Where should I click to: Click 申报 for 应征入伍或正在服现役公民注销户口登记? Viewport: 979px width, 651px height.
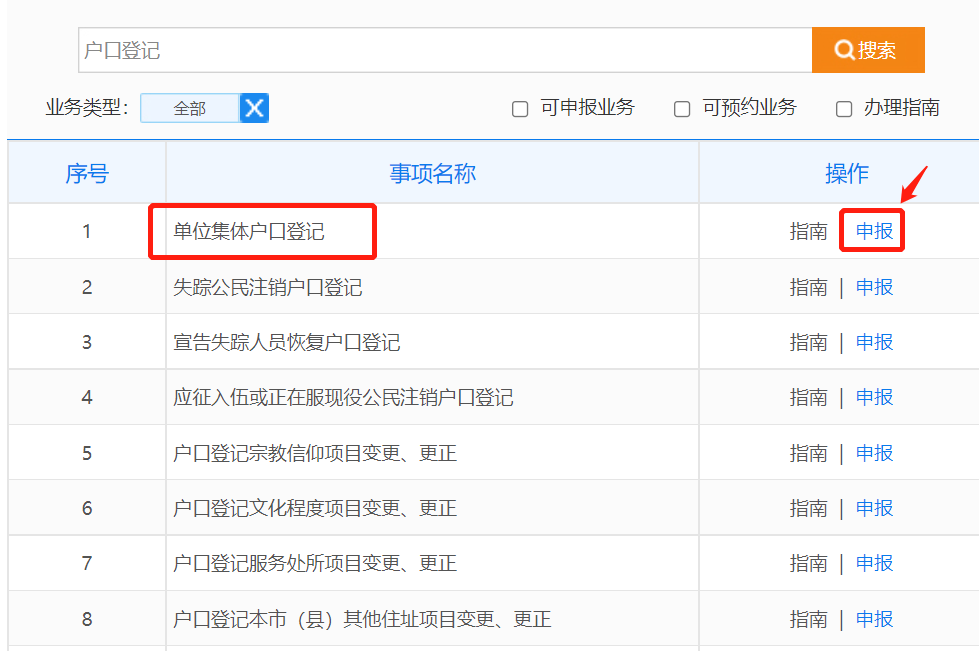pos(874,398)
